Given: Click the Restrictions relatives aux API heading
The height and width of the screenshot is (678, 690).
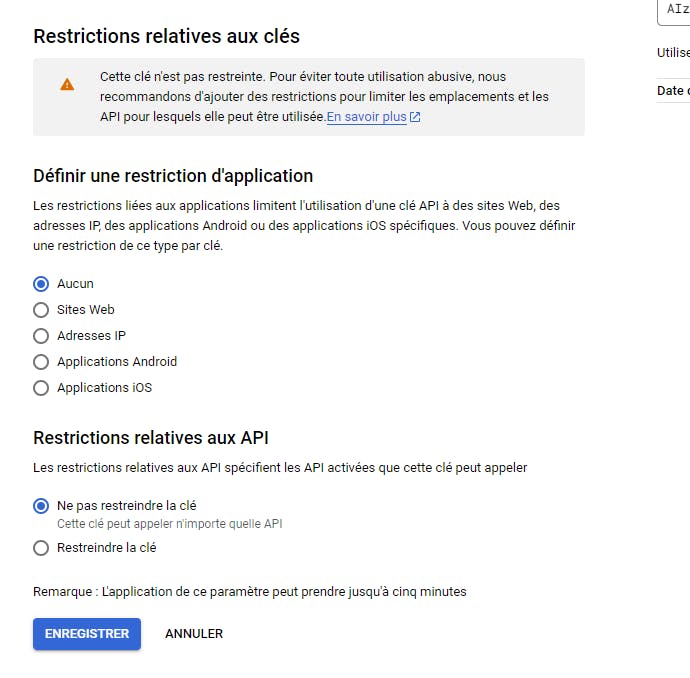Looking at the screenshot, I should (x=151, y=438).
